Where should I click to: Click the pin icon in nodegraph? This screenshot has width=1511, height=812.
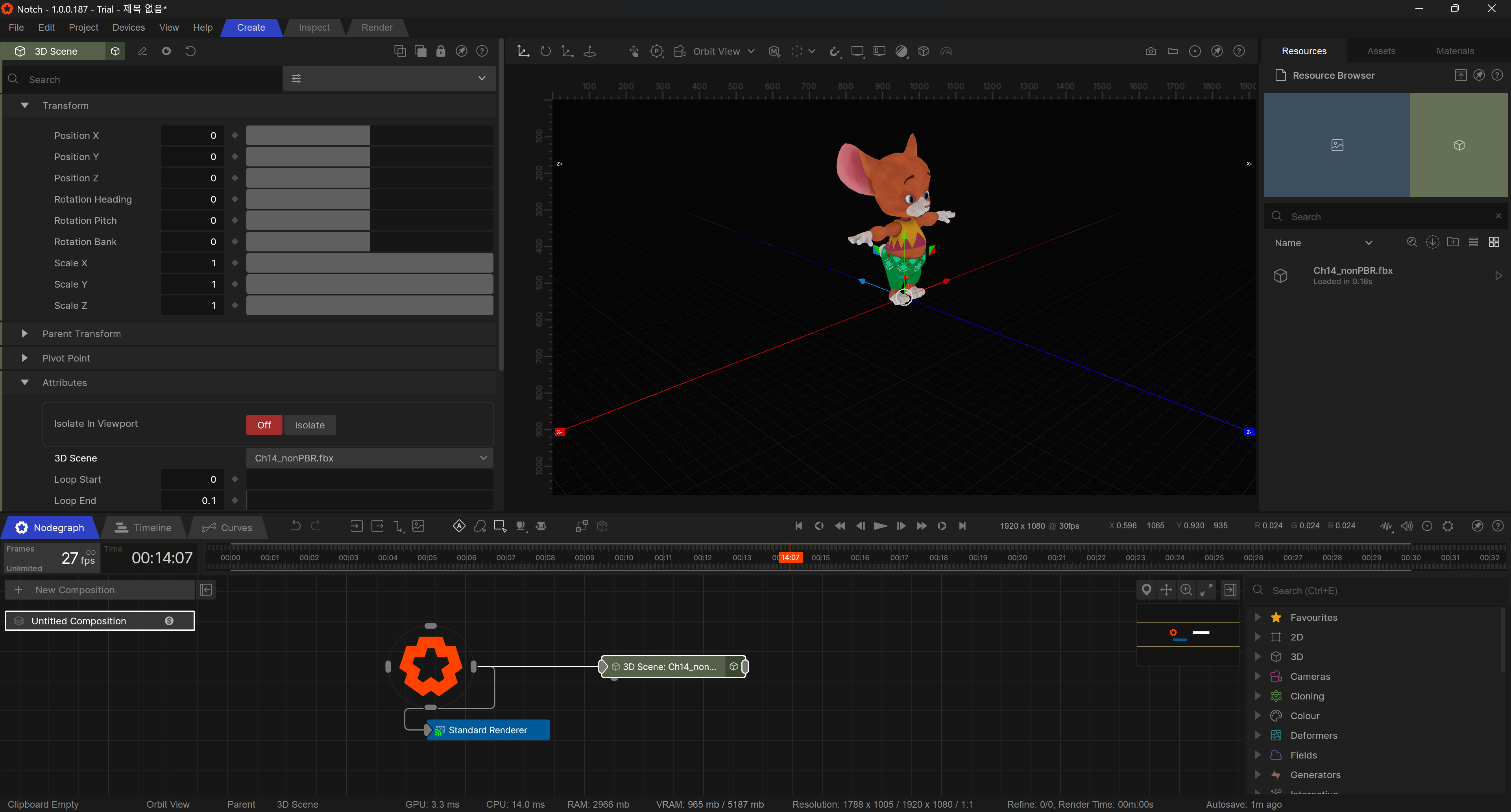pyautogui.click(x=1146, y=590)
